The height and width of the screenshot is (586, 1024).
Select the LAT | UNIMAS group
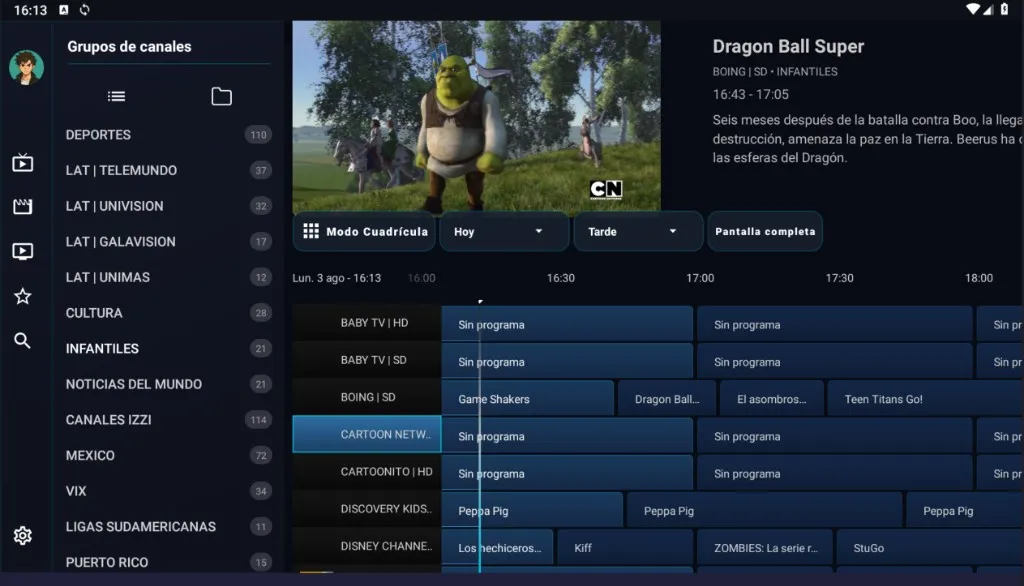click(168, 277)
